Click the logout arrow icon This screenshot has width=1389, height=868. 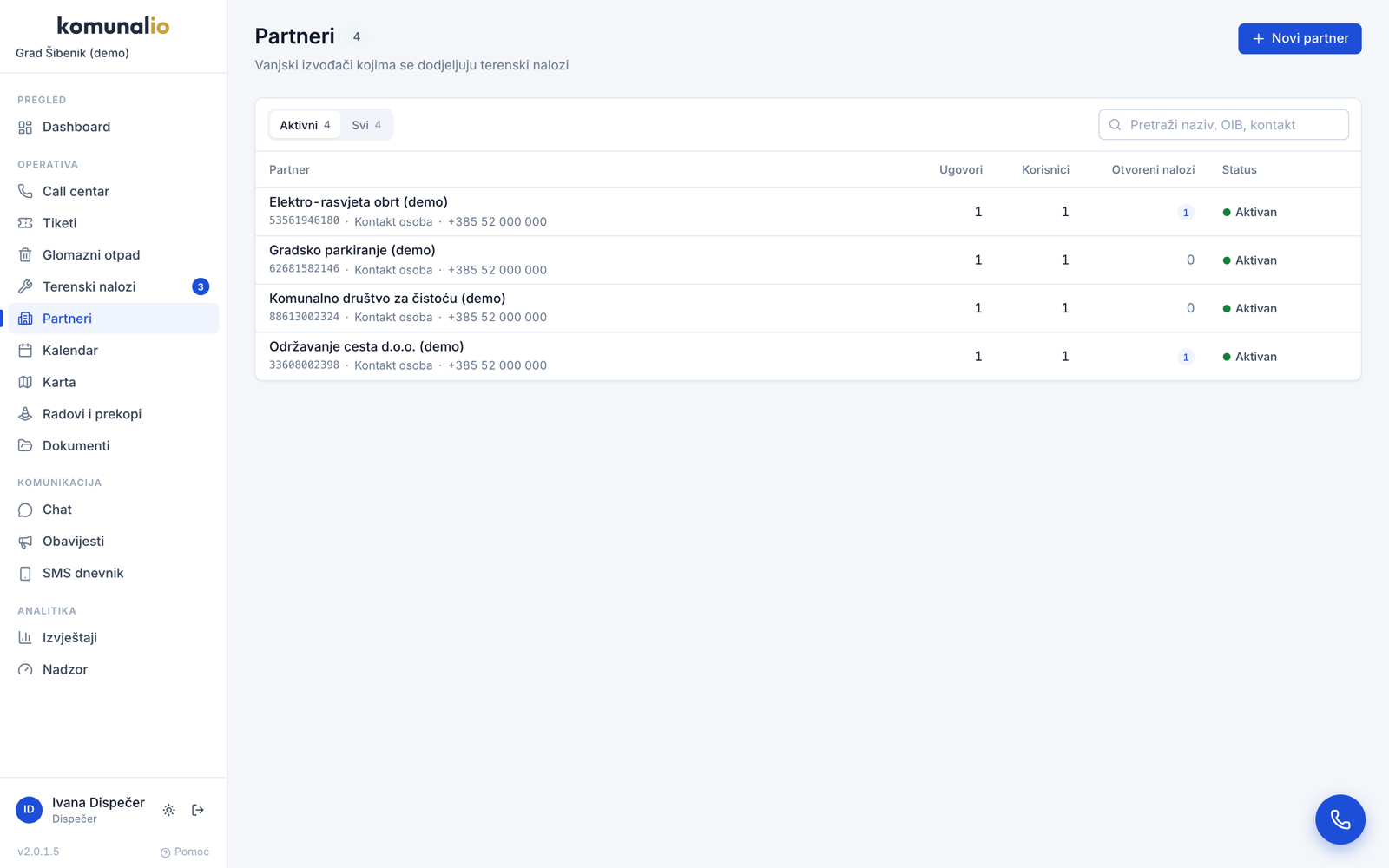[198, 810]
